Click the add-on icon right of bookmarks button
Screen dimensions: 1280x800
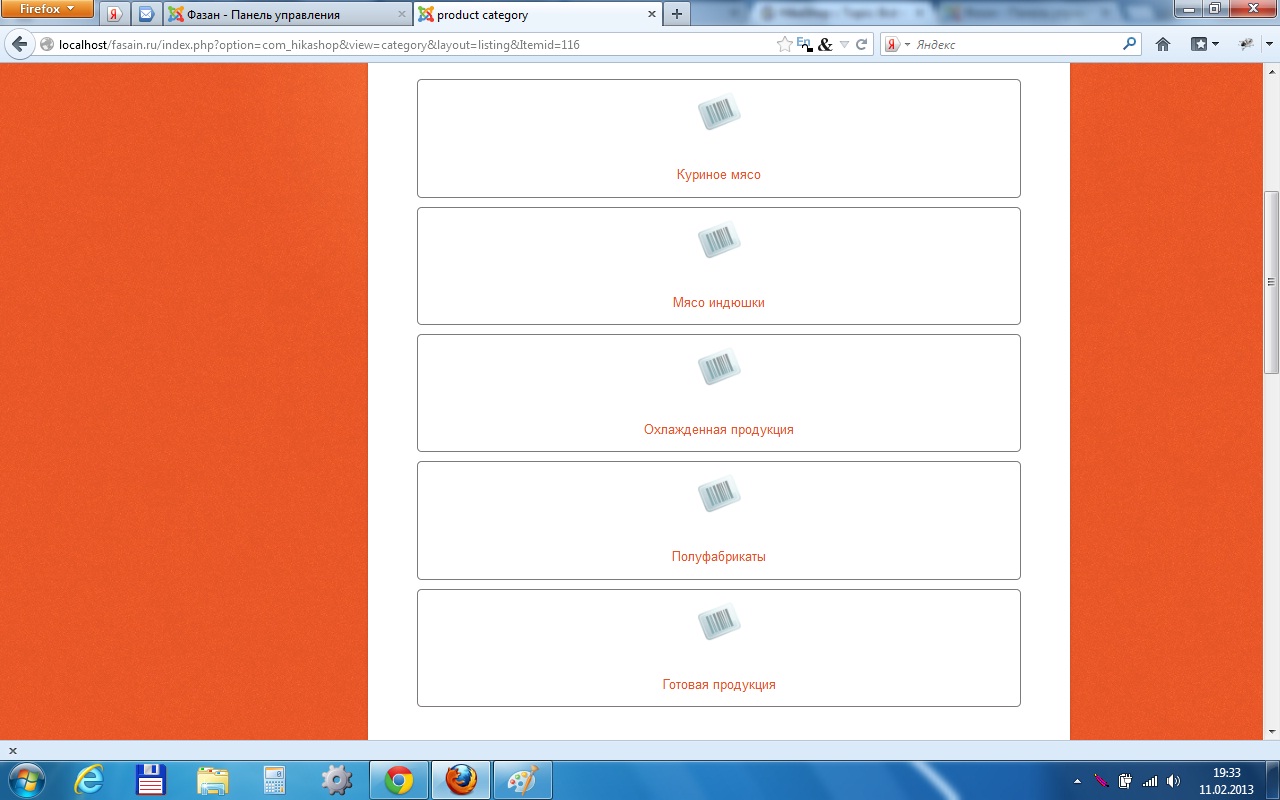[1246, 44]
